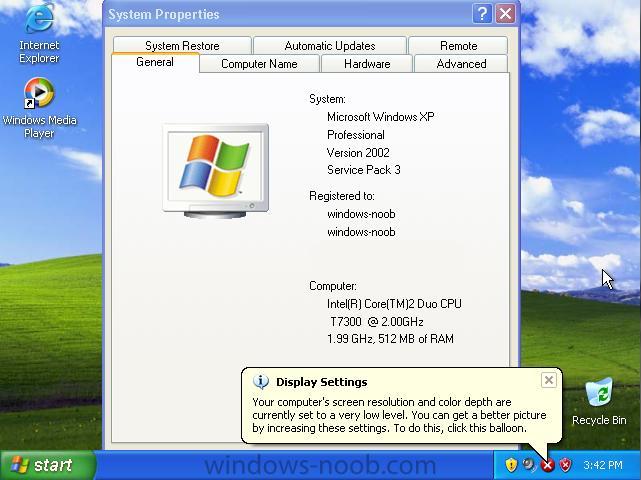
Task: Click the 'Display Settings' balloon title
Action: pos(322,382)
